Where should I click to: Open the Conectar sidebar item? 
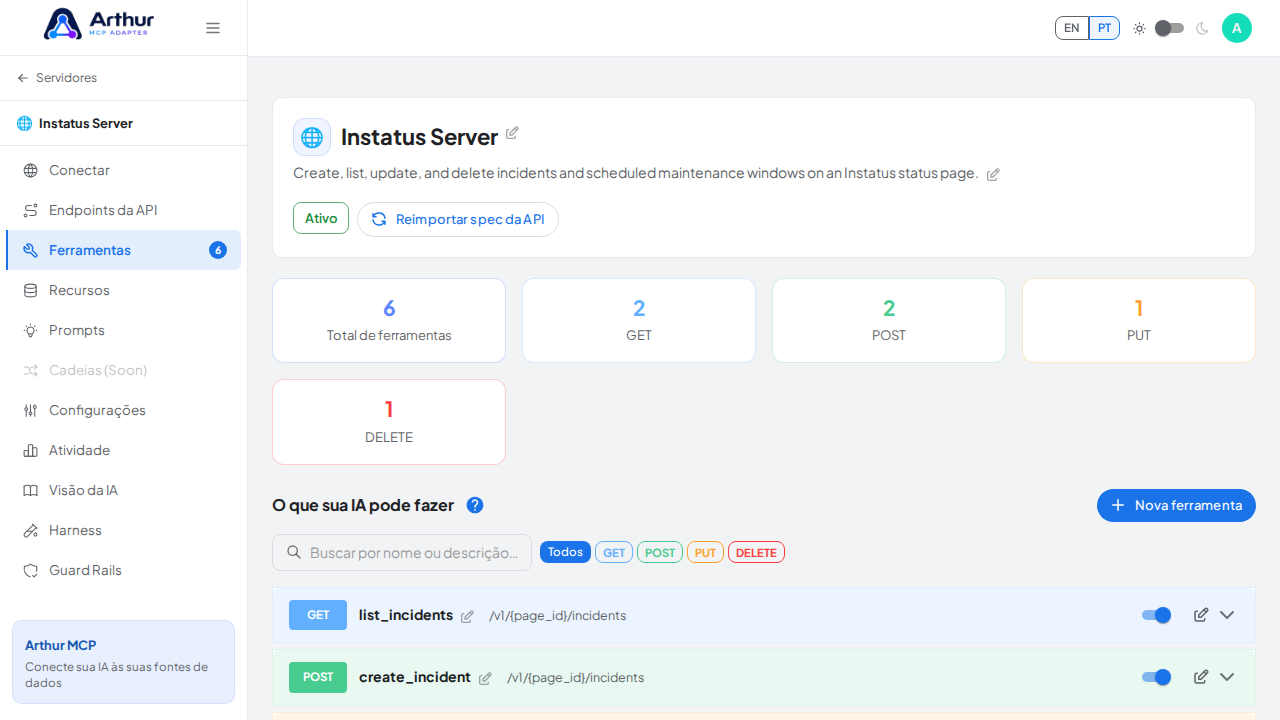point(123,170)
